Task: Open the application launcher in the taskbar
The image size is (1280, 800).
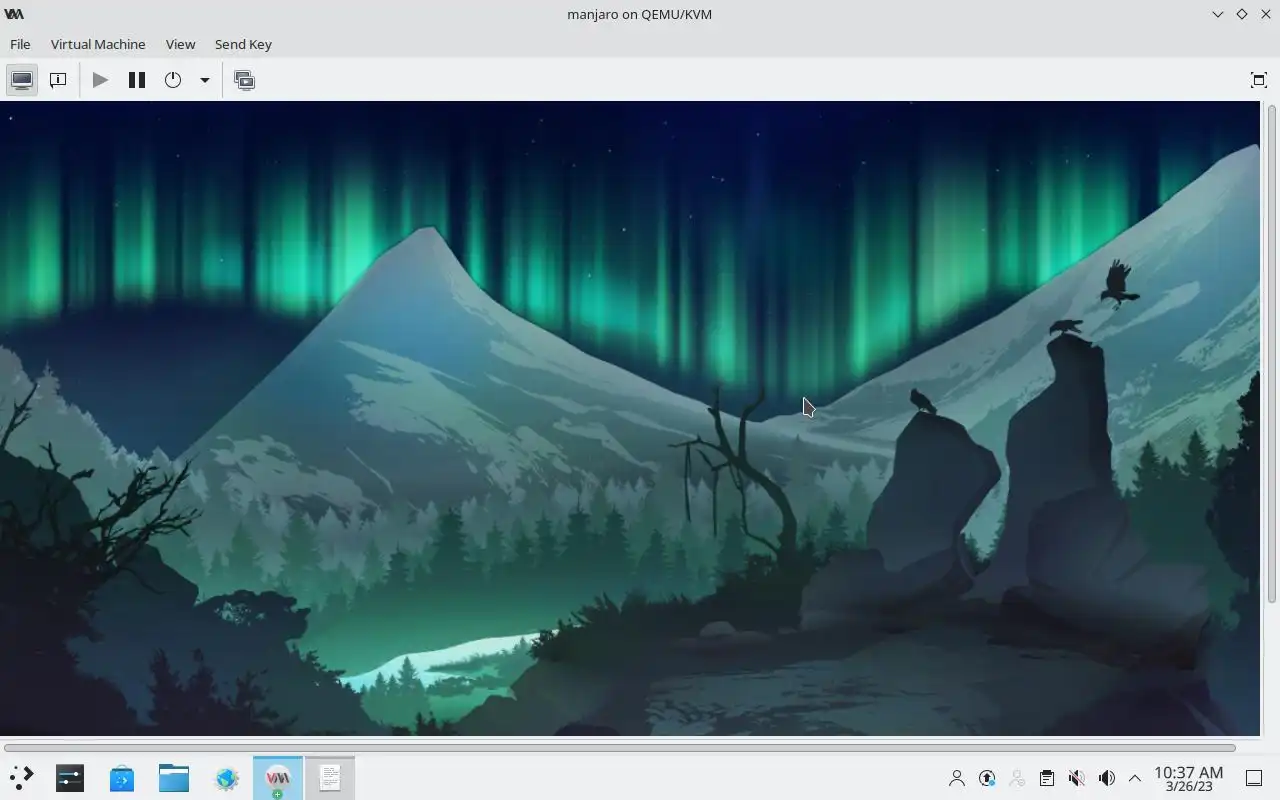Action: (x=21, y=777)
